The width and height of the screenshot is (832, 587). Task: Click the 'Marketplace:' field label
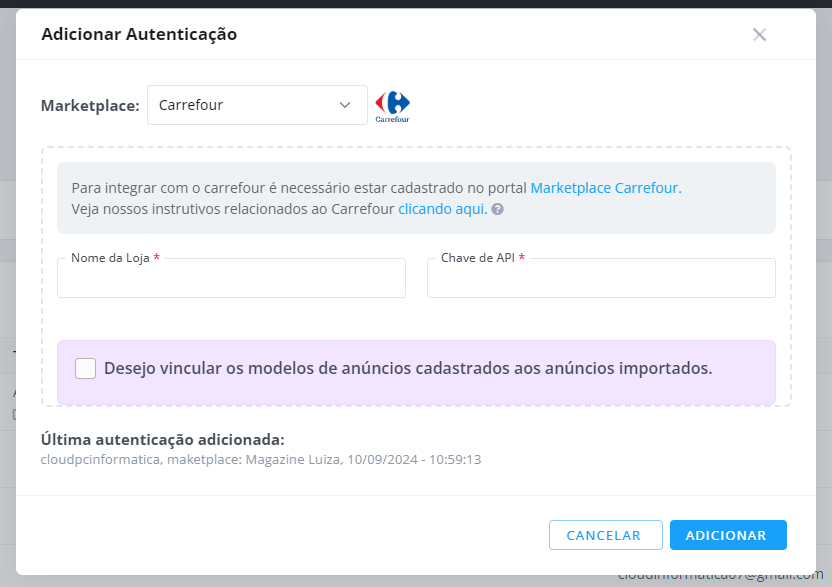[90, 106]
